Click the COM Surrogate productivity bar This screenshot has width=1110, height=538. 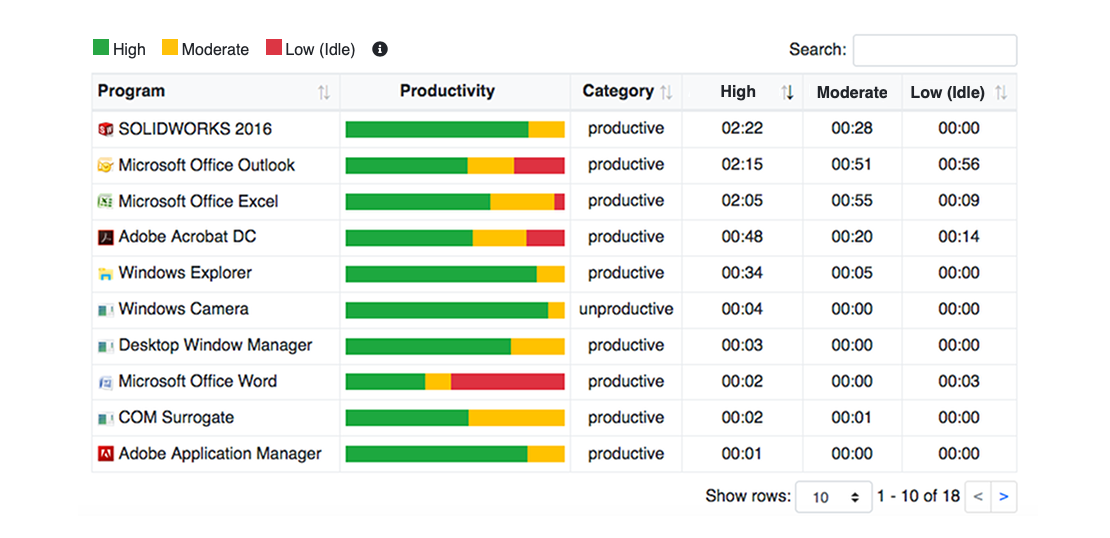tap(455, 418)
